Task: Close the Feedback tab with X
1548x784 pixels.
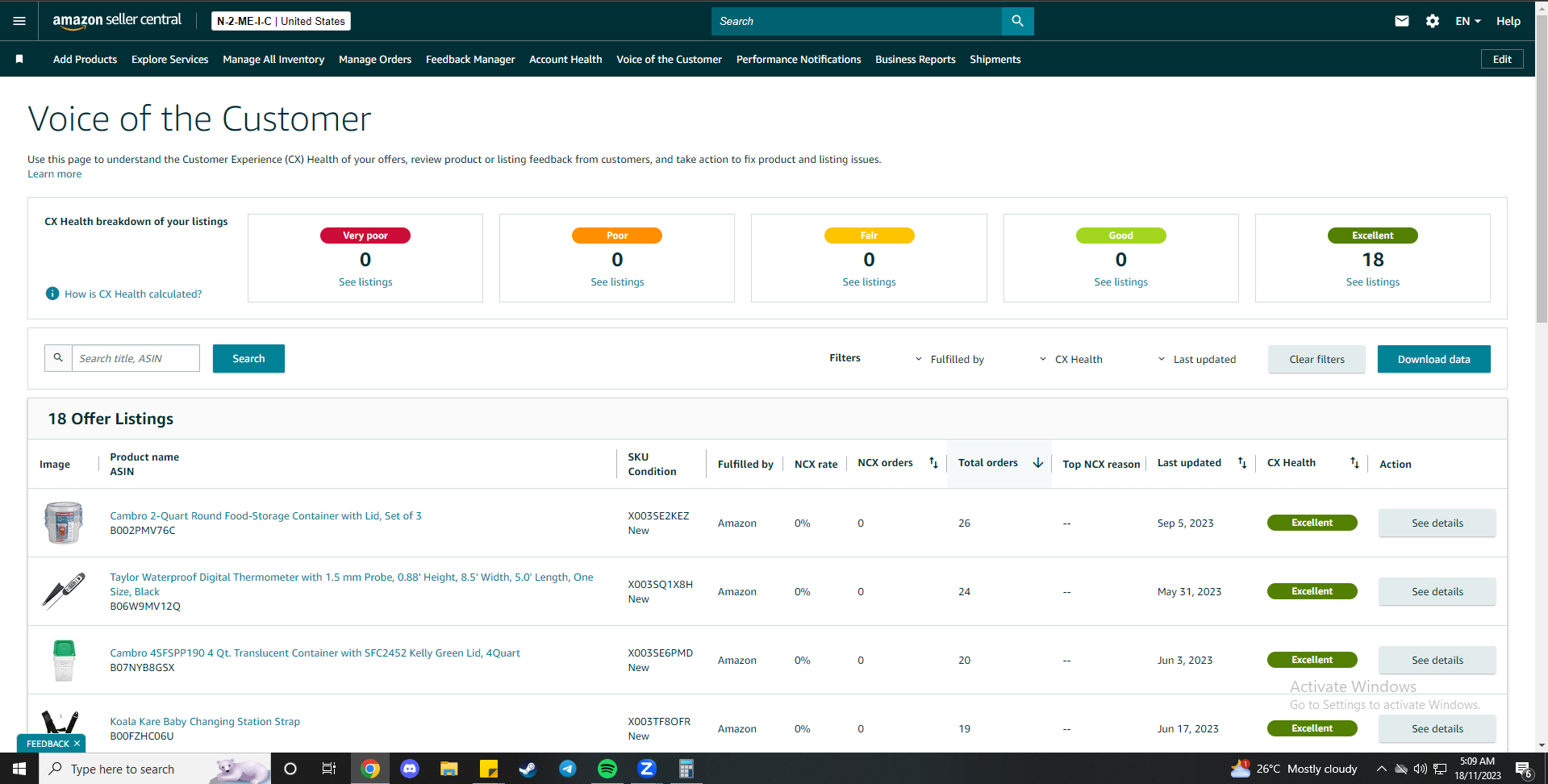Action: pos(77,744)
